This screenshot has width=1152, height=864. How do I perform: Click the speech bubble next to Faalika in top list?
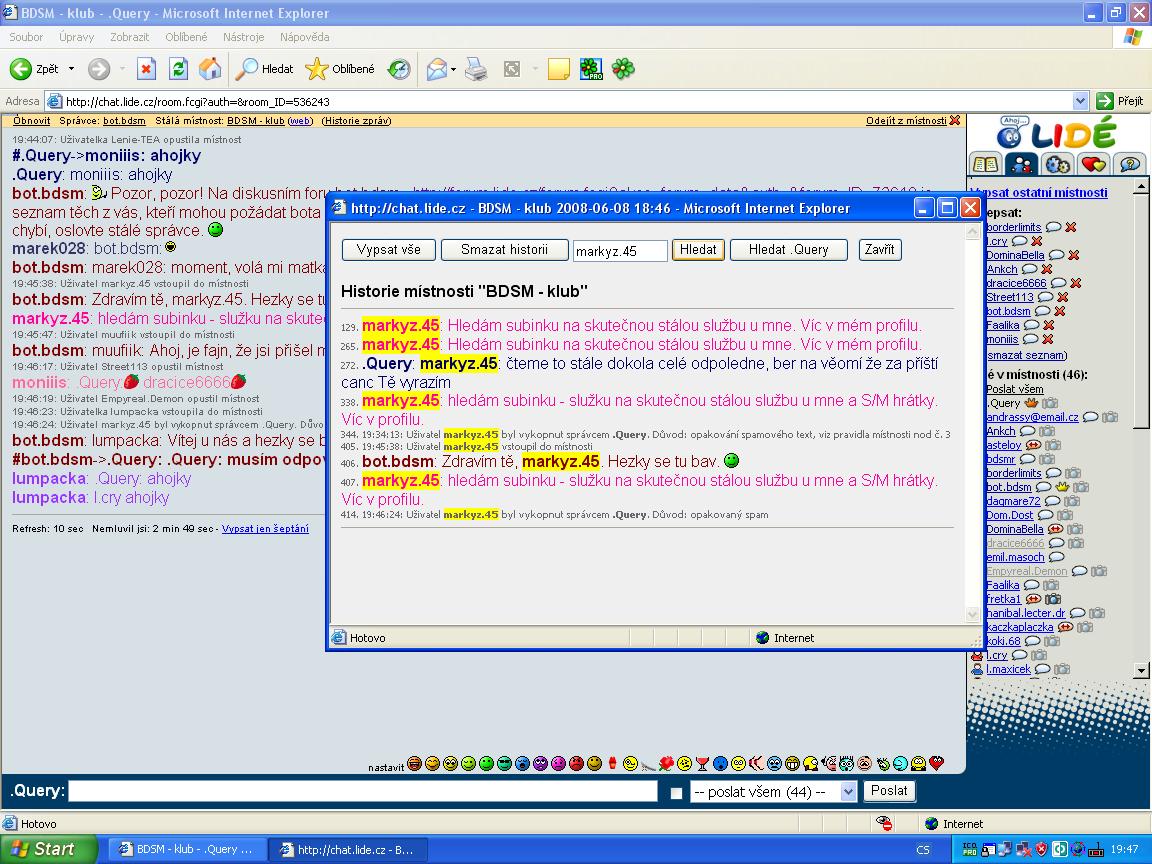[1031, 325]
